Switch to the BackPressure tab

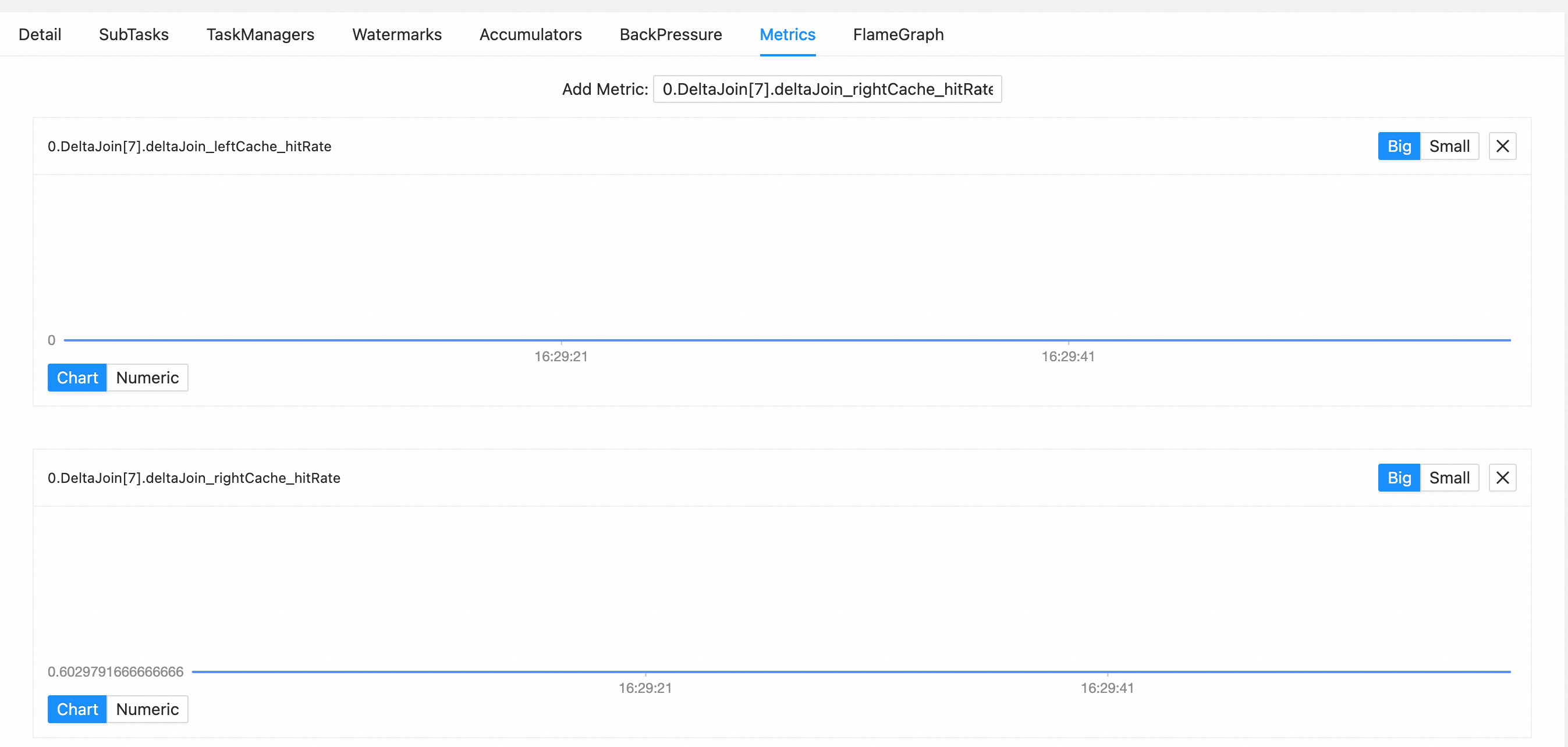(x=671, y=35)
